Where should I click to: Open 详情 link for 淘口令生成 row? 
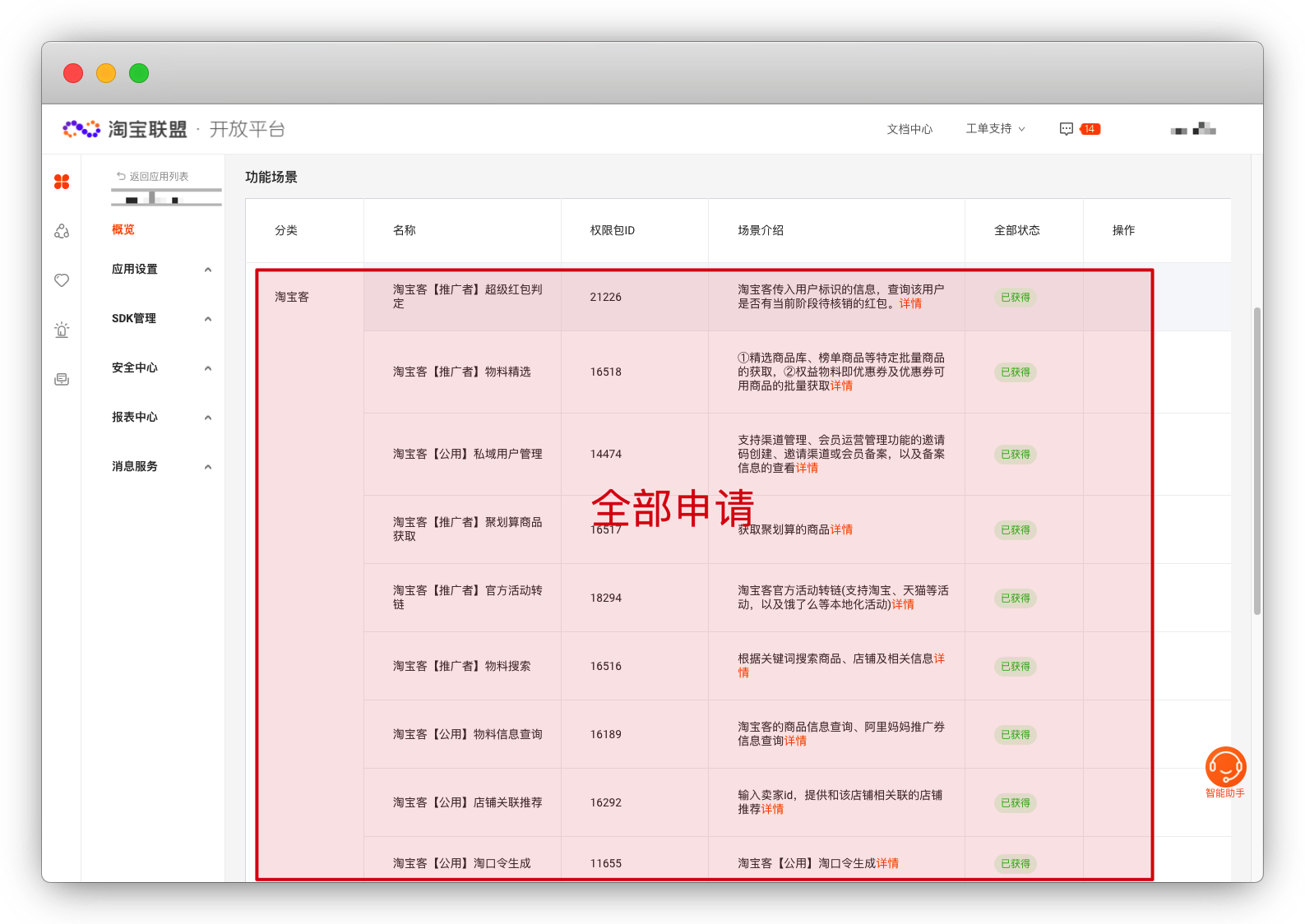pos(887,863)
